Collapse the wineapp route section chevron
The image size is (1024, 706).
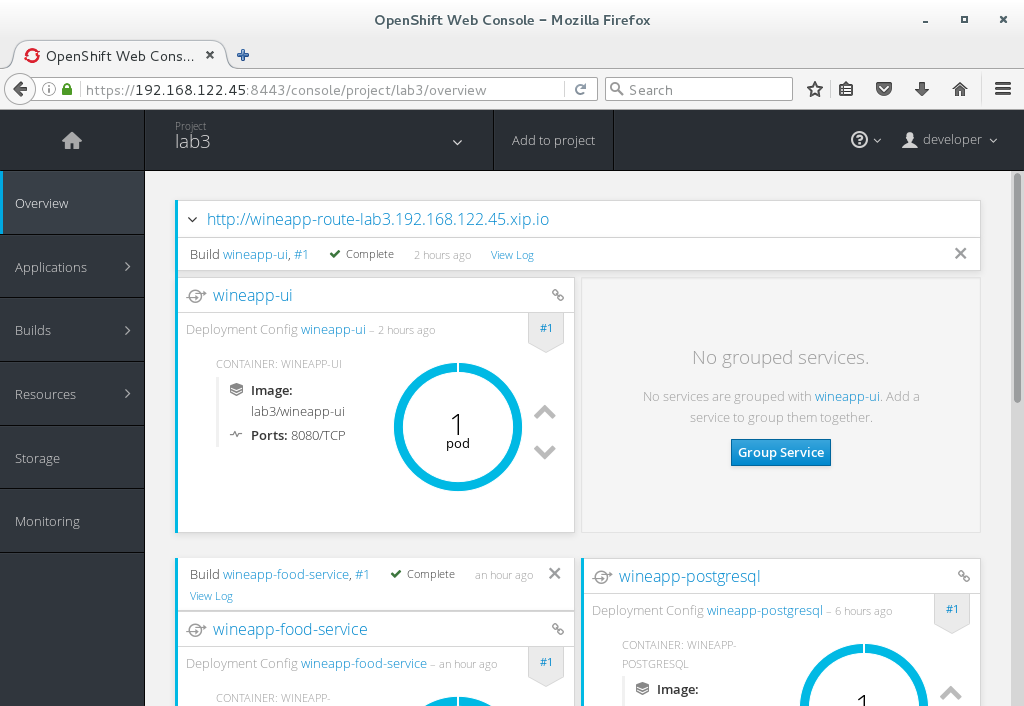point(192,220)
